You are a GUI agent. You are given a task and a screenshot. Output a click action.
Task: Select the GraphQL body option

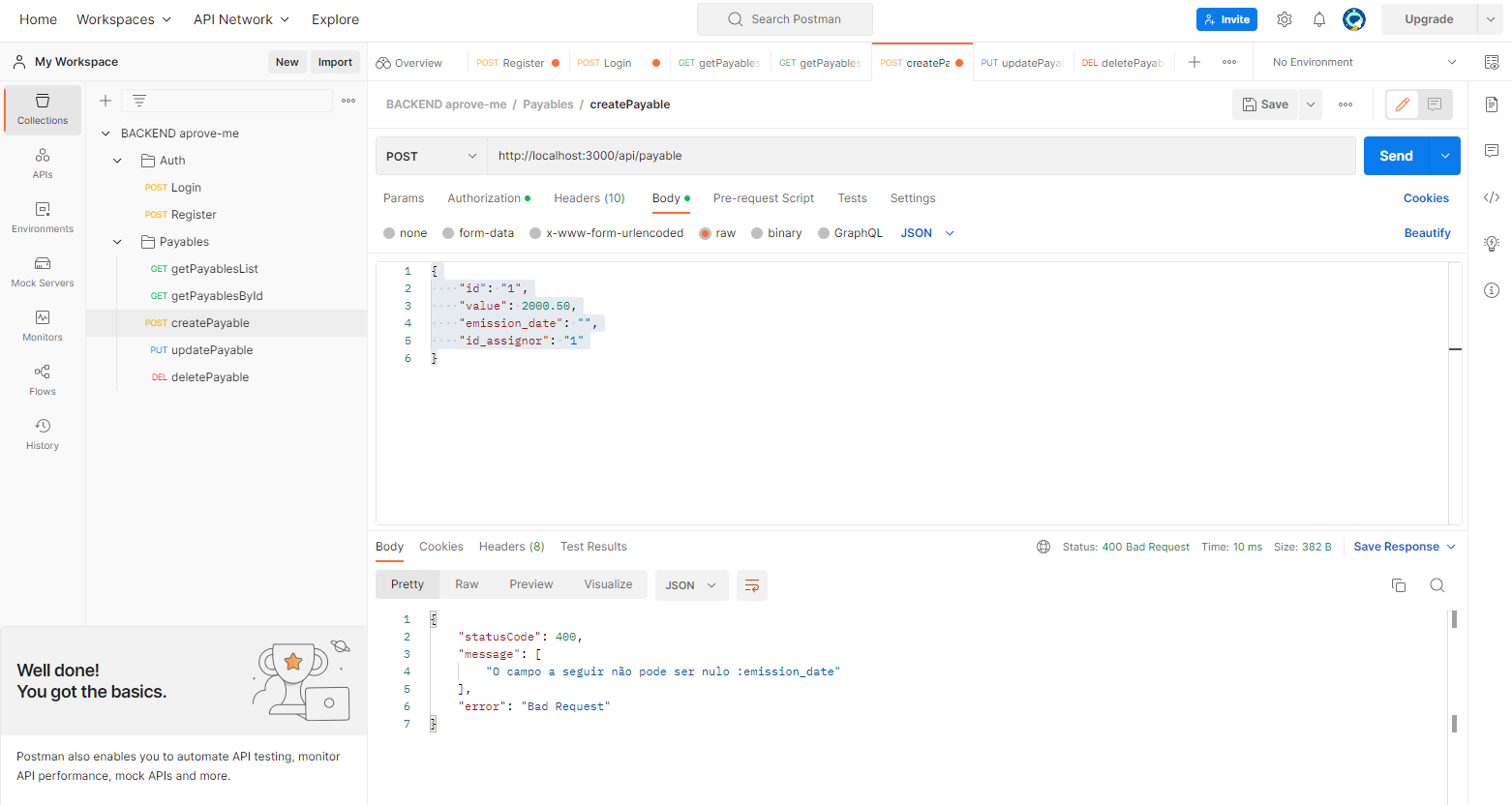tap(851, 232)
